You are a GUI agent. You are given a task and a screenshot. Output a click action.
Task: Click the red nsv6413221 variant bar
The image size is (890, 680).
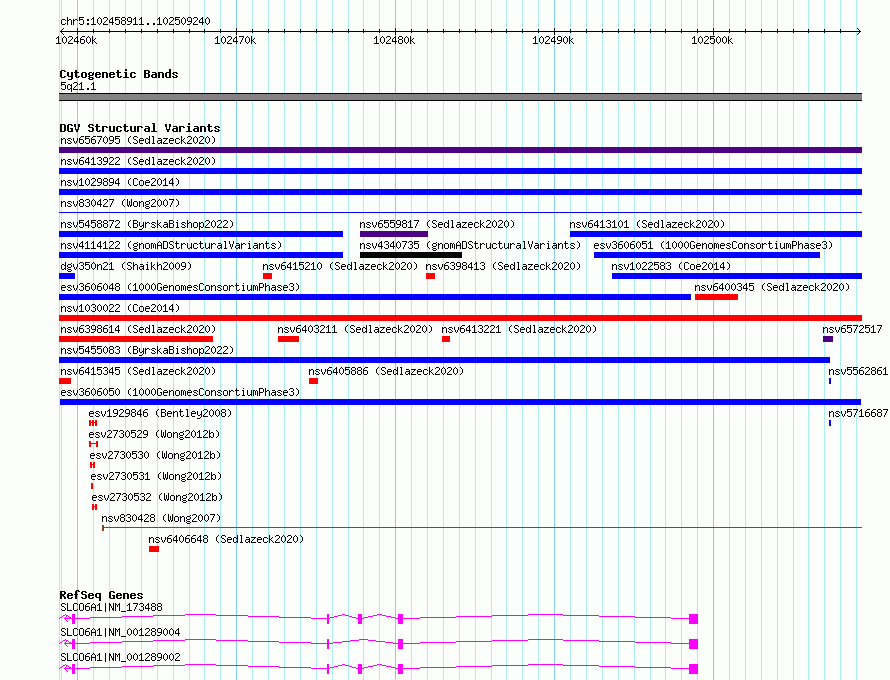coord(446,339)
